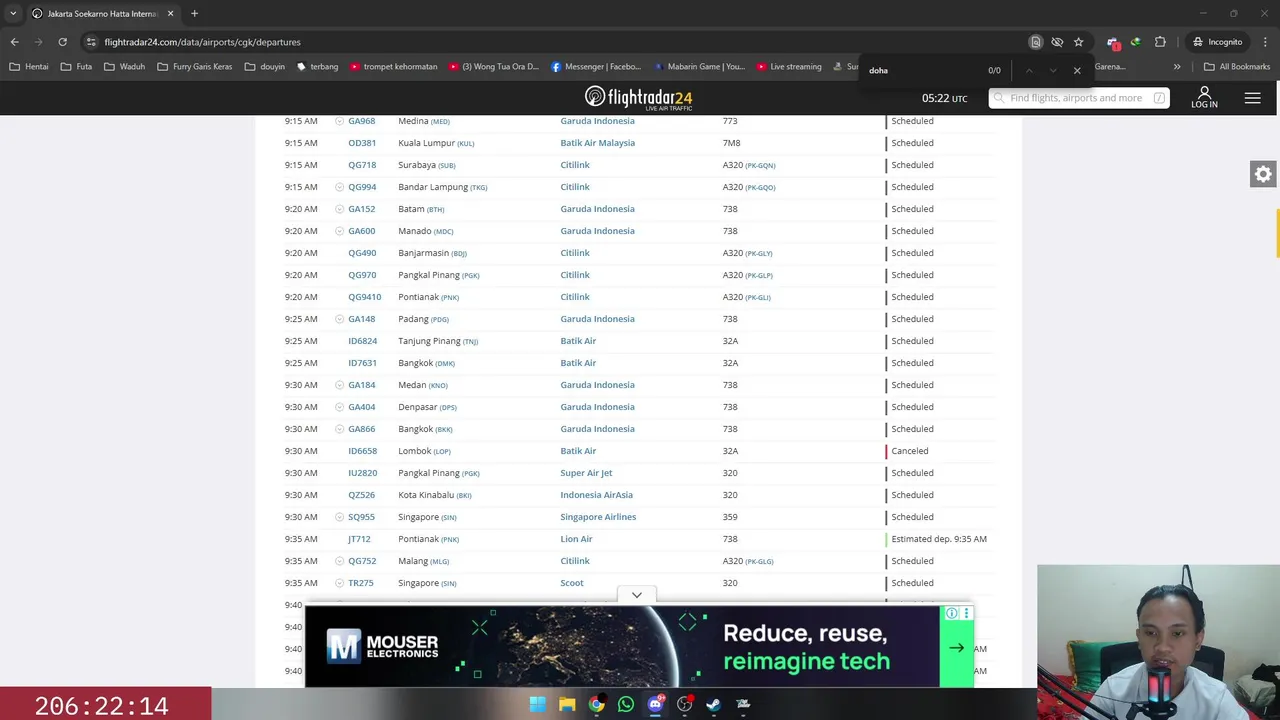Expand details for flight QG994 to Bandar Lampung
1280x720 pixels.
coord(339,187)
